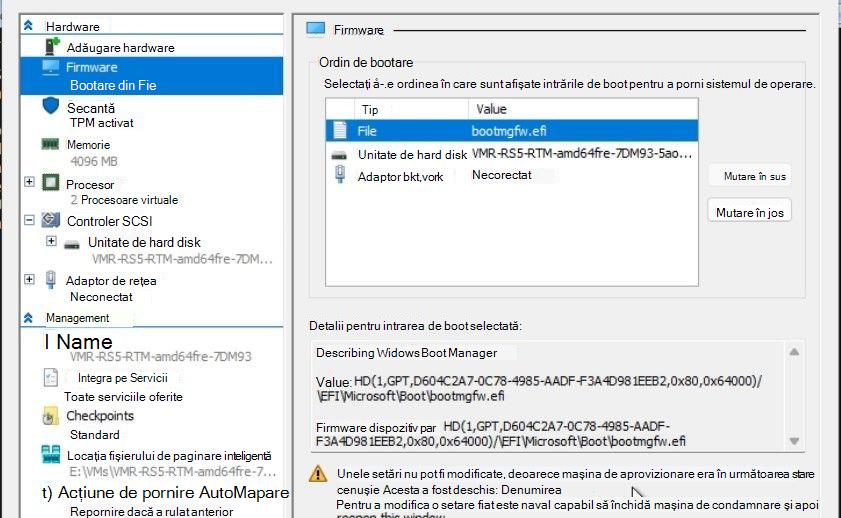Click the Mutare în sus button
841x518 pixels.
coord(750,176)
